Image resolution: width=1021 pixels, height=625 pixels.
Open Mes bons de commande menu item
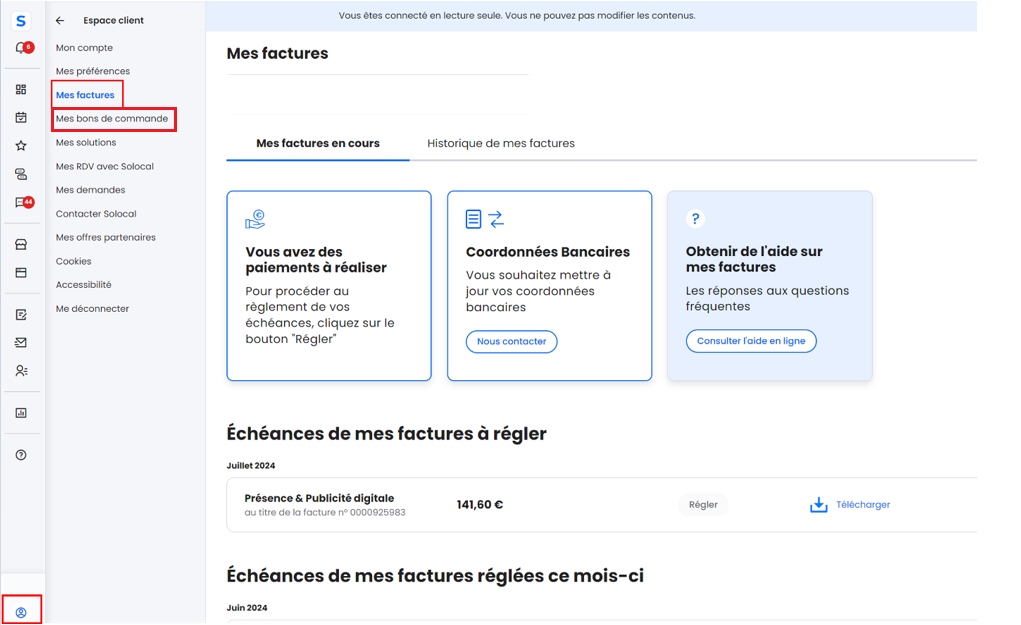click(x=112, y=119)
